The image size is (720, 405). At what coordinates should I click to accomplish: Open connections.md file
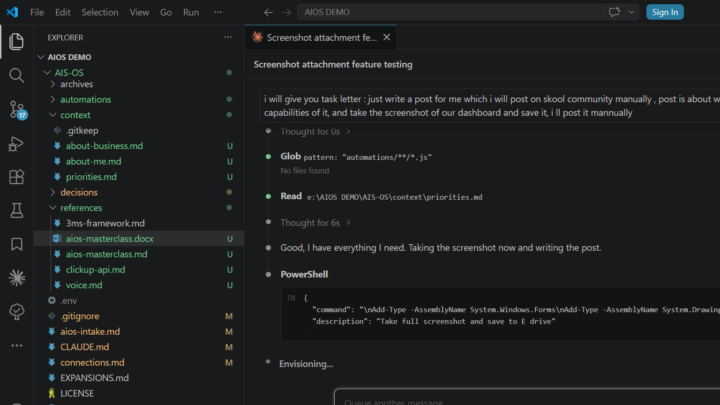pos(92,362)
